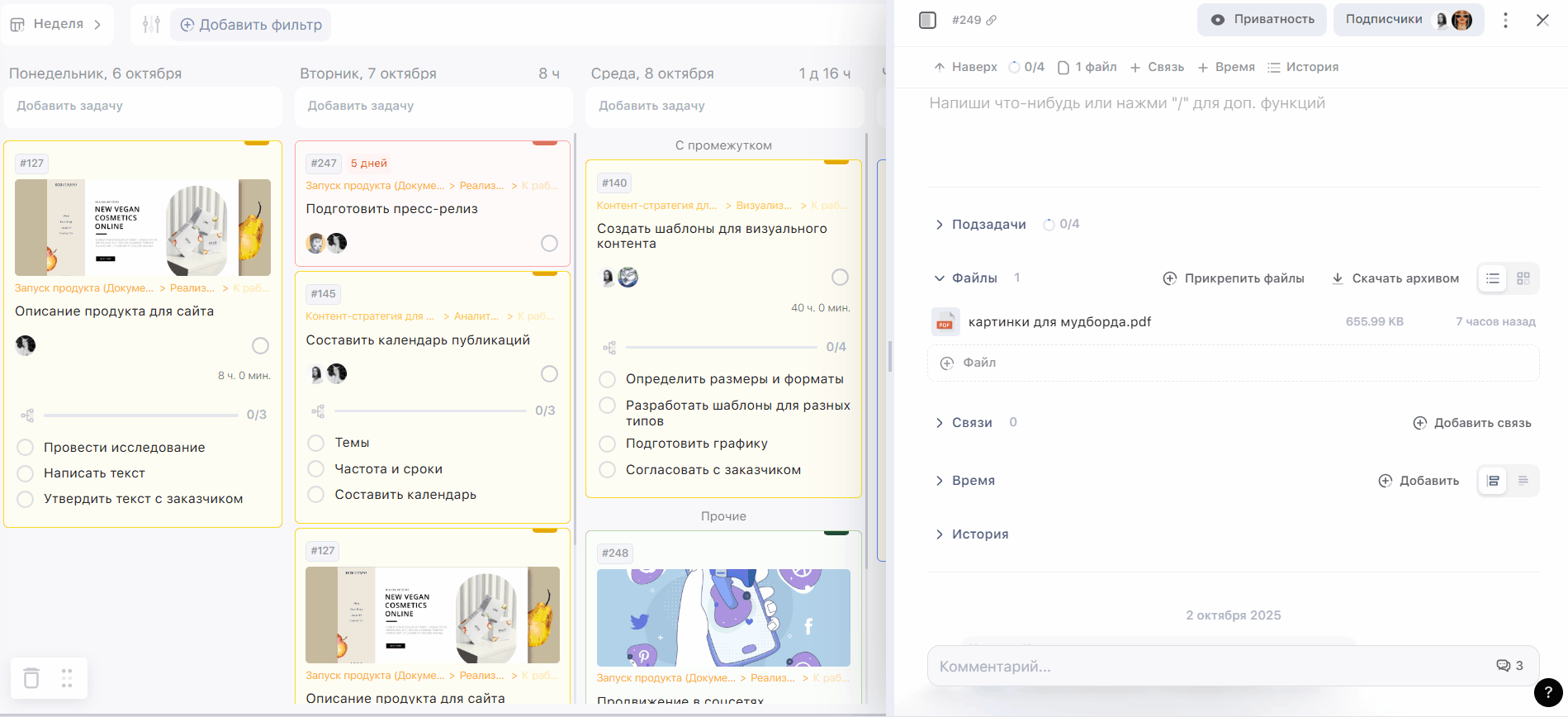Open the help question mark button

1547,692
